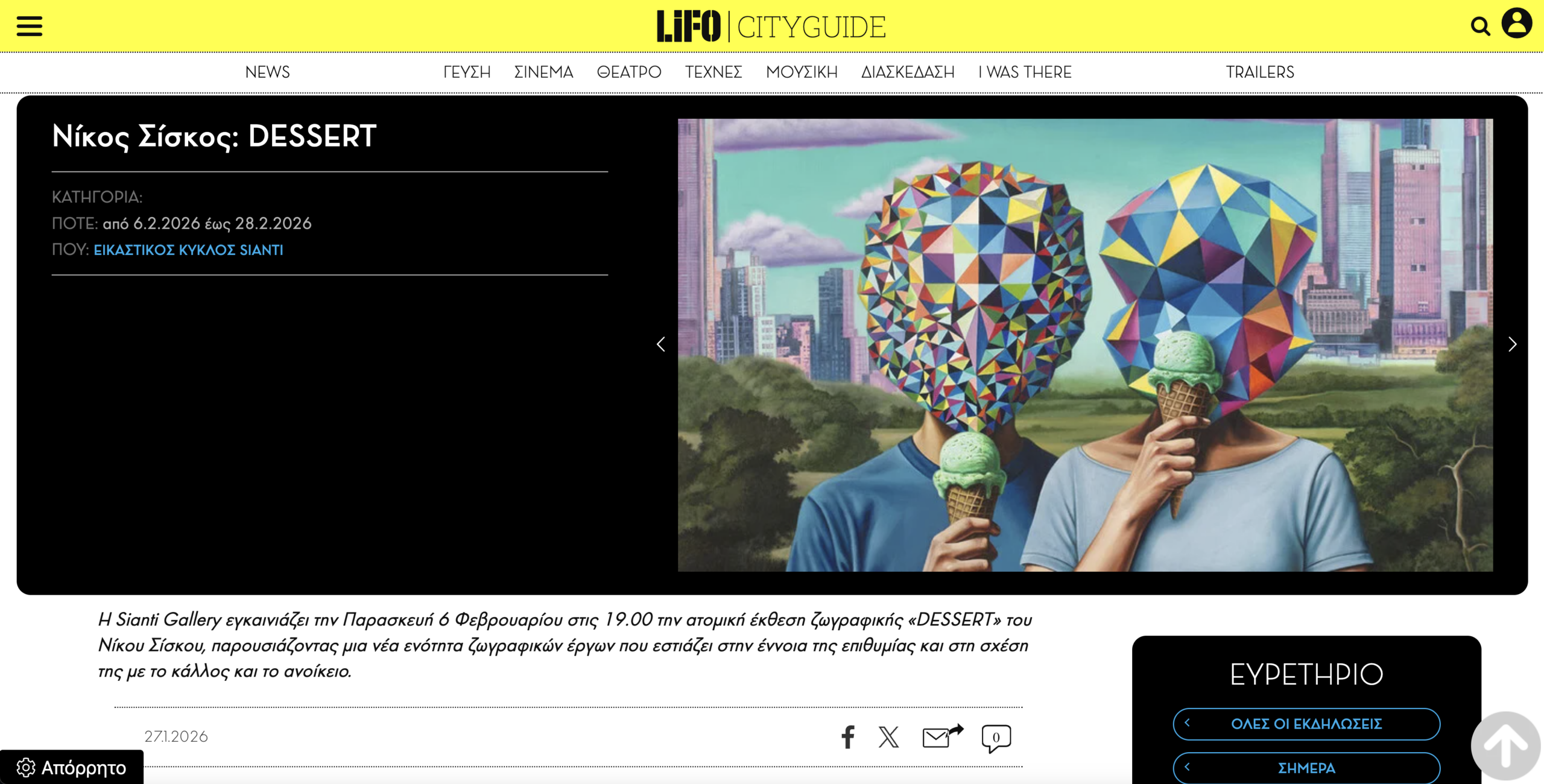This screenshot has width=1544, height=784.
Task: Click the scroll-to-top arrow button
Action: (1505, 746)
